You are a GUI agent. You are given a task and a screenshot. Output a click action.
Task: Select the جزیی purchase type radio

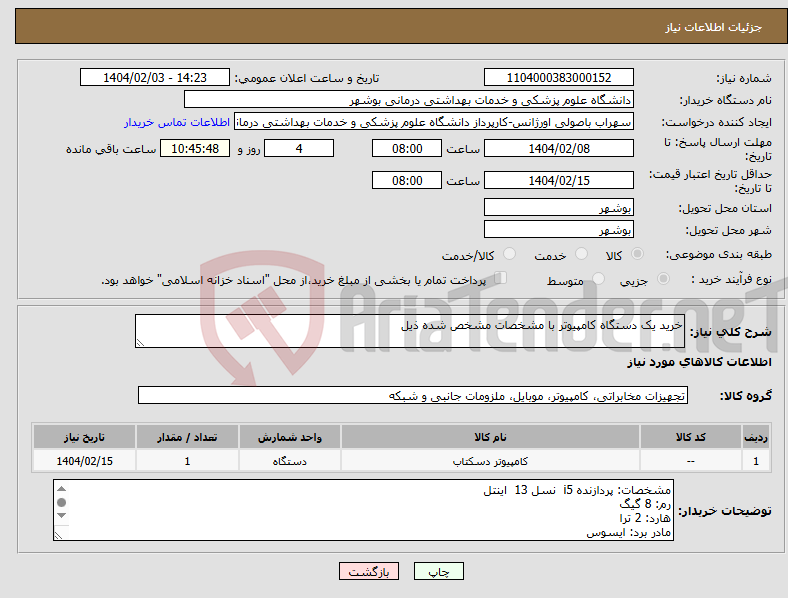pyautogui.click(x=663, y=278)
